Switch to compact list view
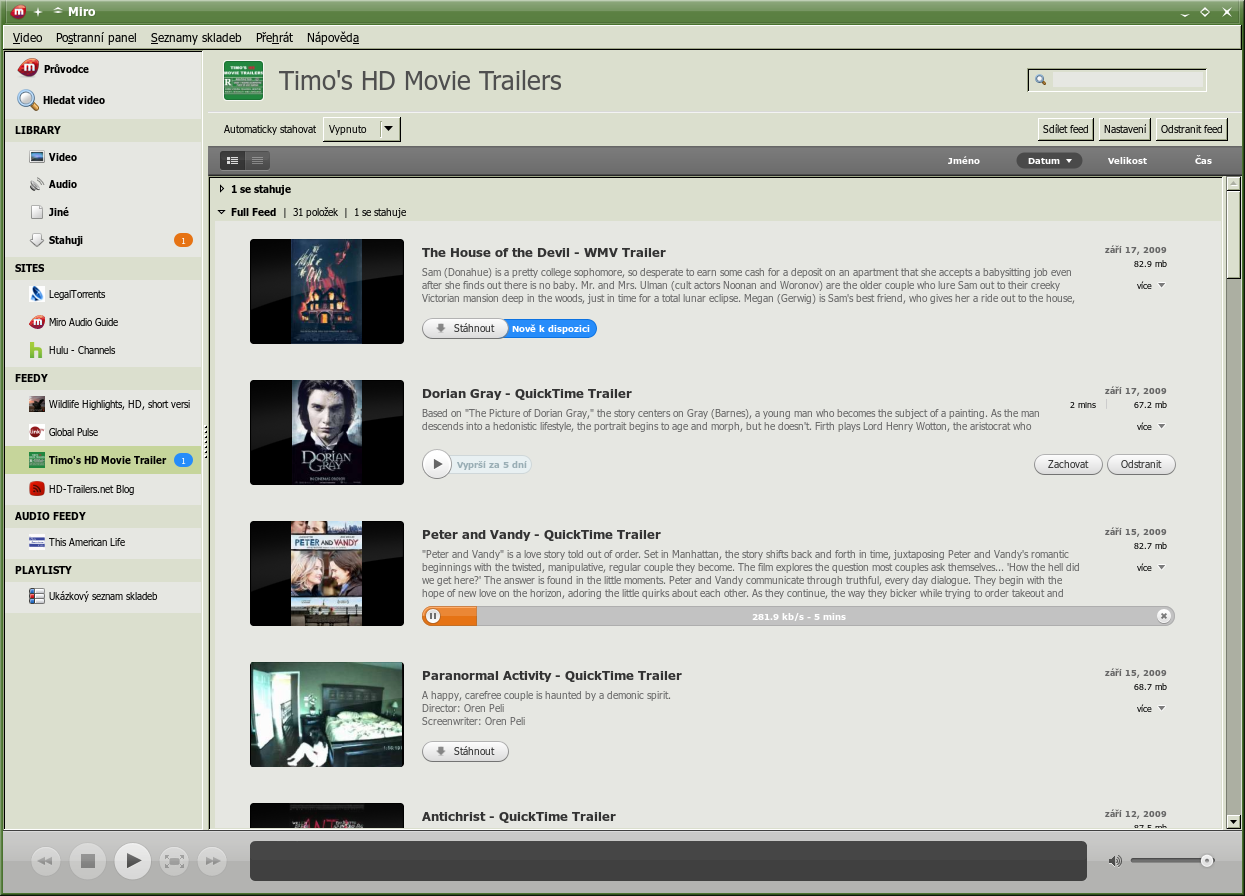 pyautogui.click(x=257, y=160)
